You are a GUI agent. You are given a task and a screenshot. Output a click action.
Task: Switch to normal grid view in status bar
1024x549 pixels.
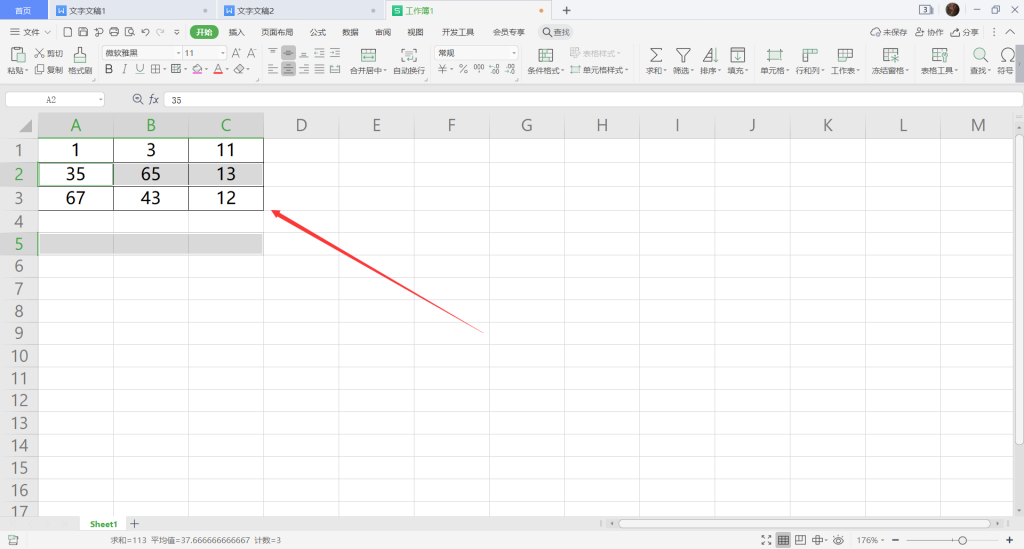pyautogui.click(x=783, y=540)
